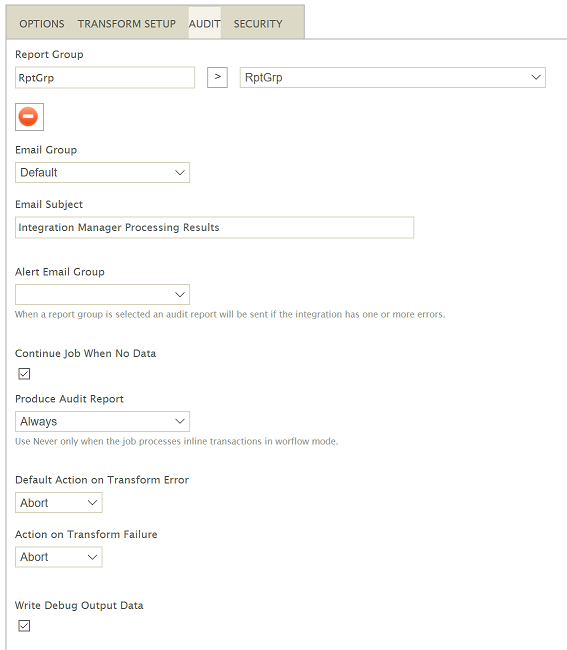567x650 pixels.
Task: Click the Email Subject input field
Action: pyautogui.click(x=214, y=227)
